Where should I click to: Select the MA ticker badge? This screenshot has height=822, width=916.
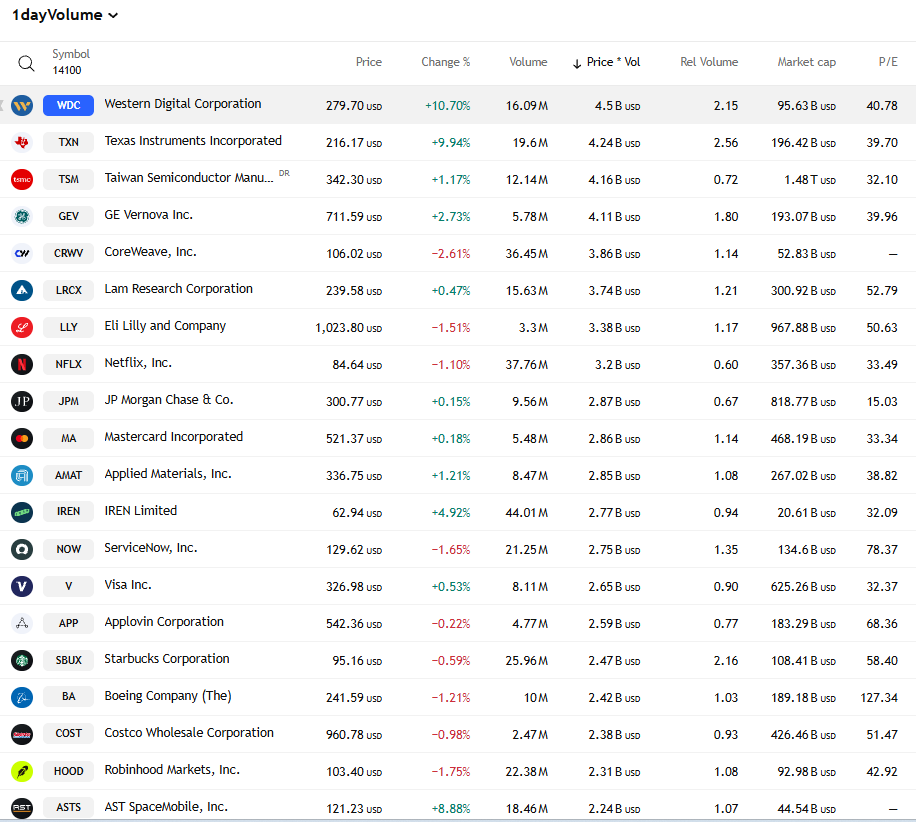pyautogui.click(x=68, y=438)
